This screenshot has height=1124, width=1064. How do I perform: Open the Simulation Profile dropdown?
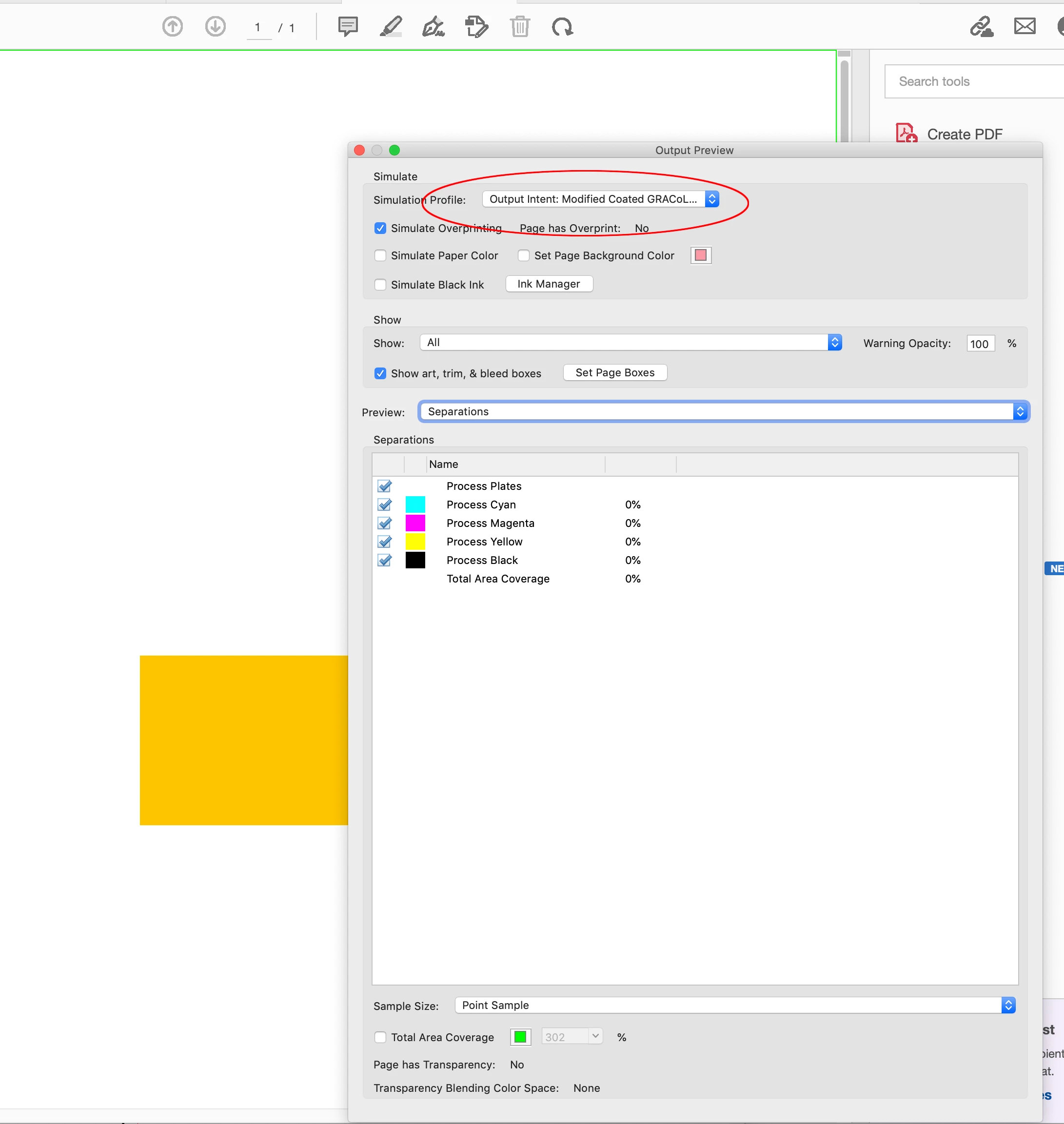pos(601,199)
